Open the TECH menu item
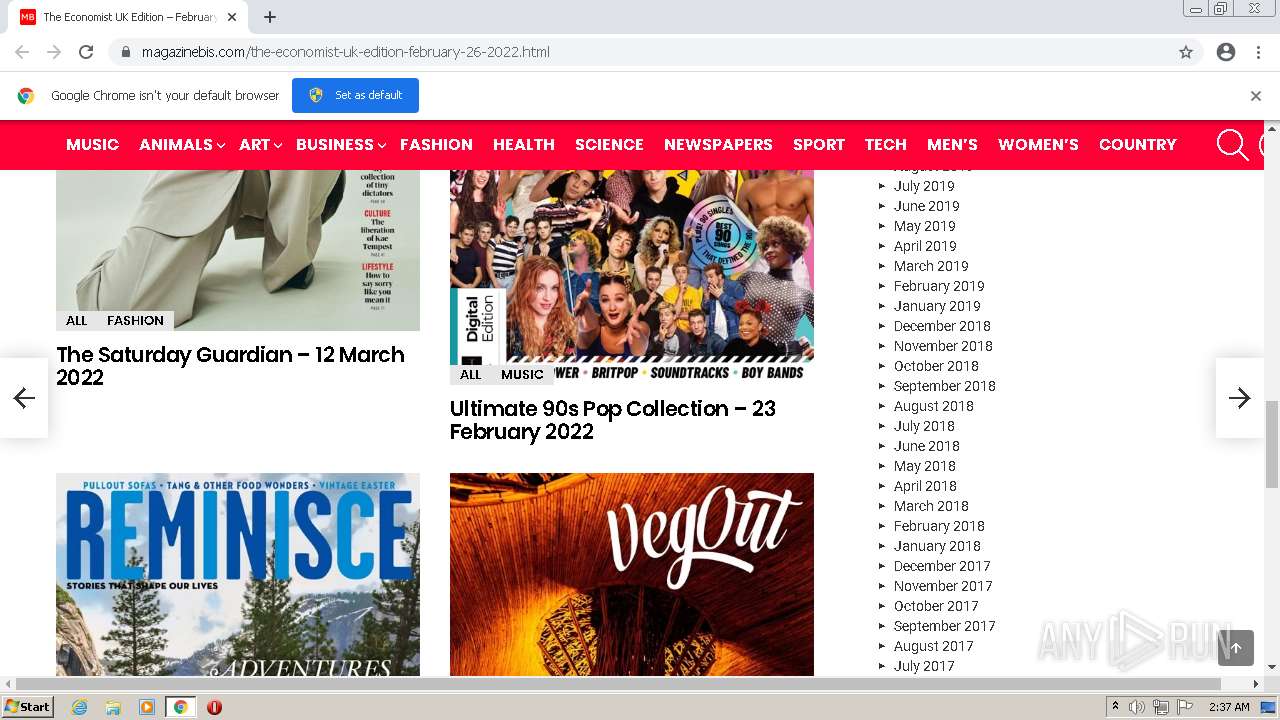1280x720 pixels. click(x=886, y=145)
